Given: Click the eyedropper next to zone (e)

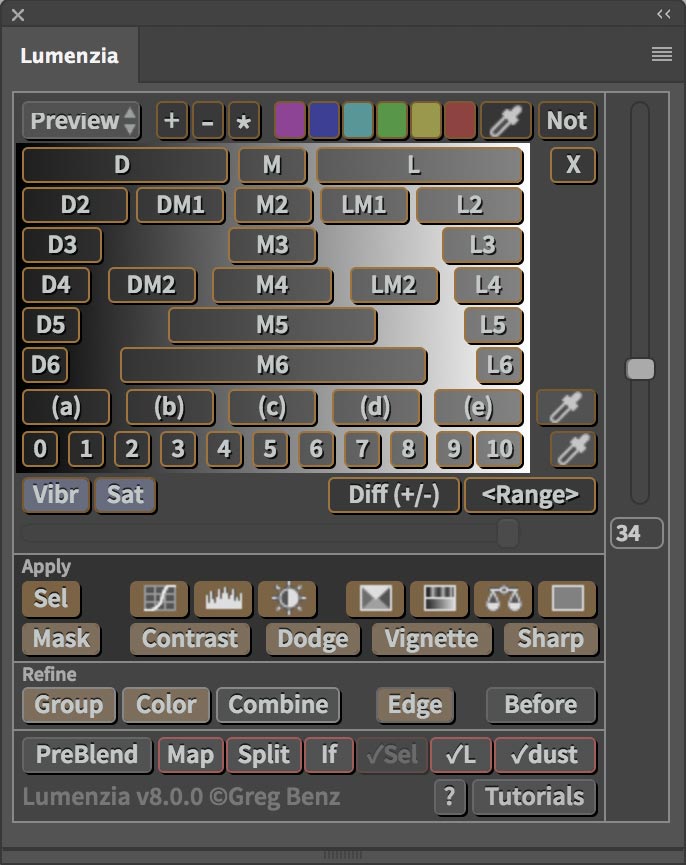Looking at the screenshot, I should [566, 407].
